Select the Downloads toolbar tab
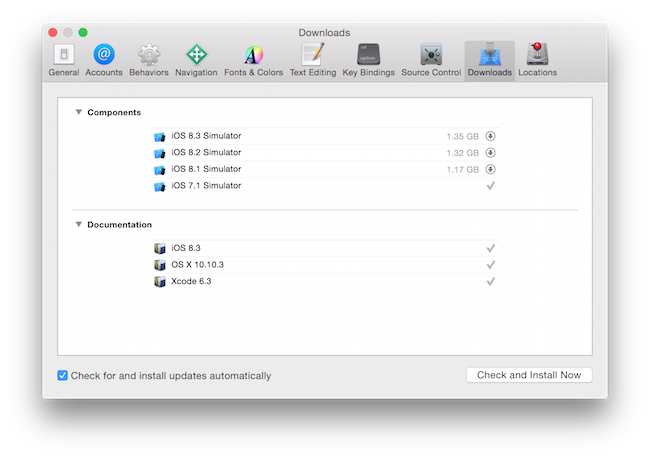 [490, 60]
